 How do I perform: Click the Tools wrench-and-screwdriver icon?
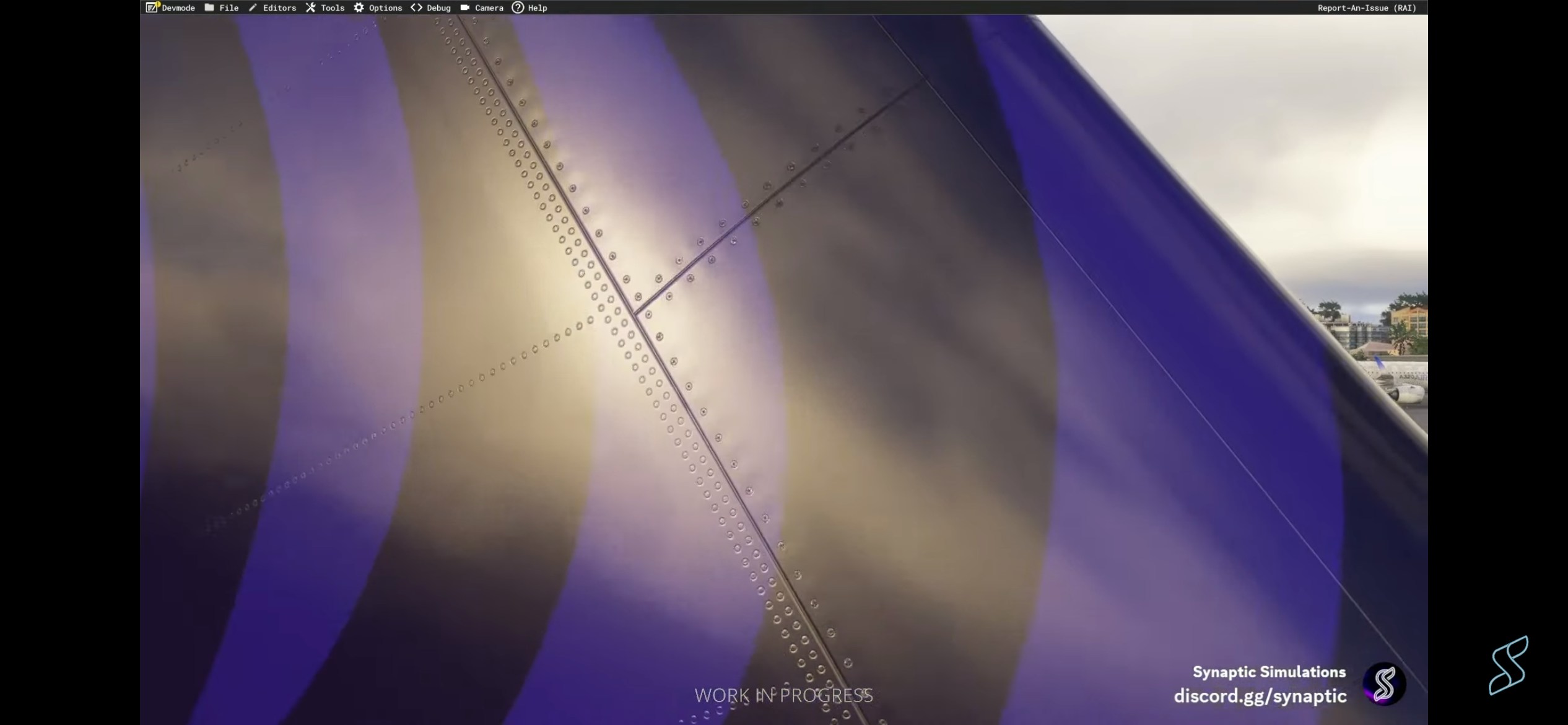[310, 7]
